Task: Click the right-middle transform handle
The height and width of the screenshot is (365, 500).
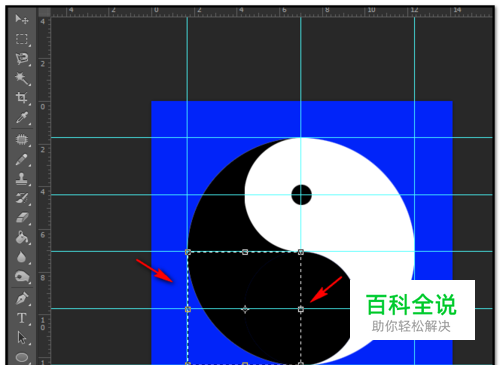Action: (x=301, y=309)
